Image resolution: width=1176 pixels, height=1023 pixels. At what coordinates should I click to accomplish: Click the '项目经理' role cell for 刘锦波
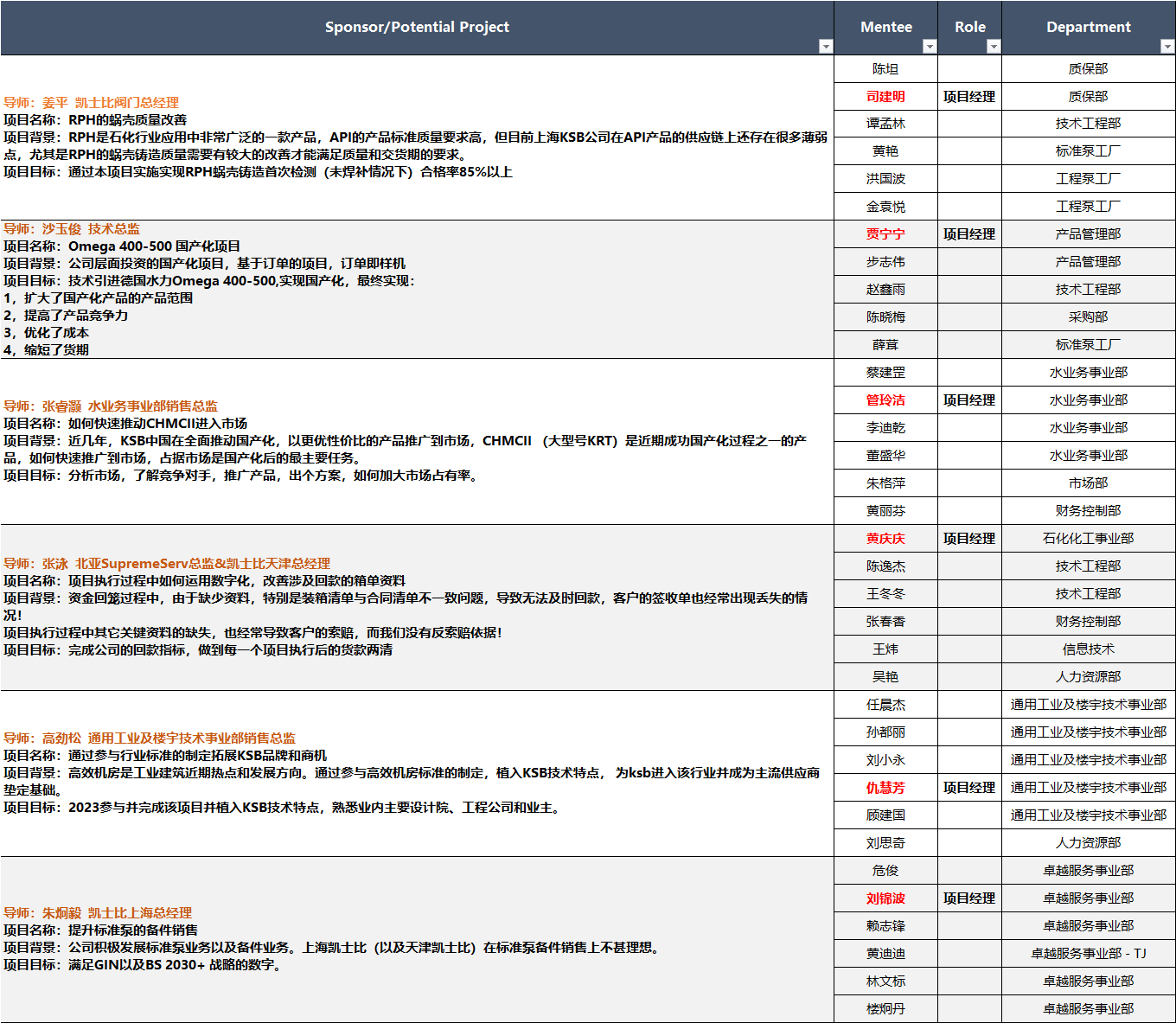coord(969,898)
